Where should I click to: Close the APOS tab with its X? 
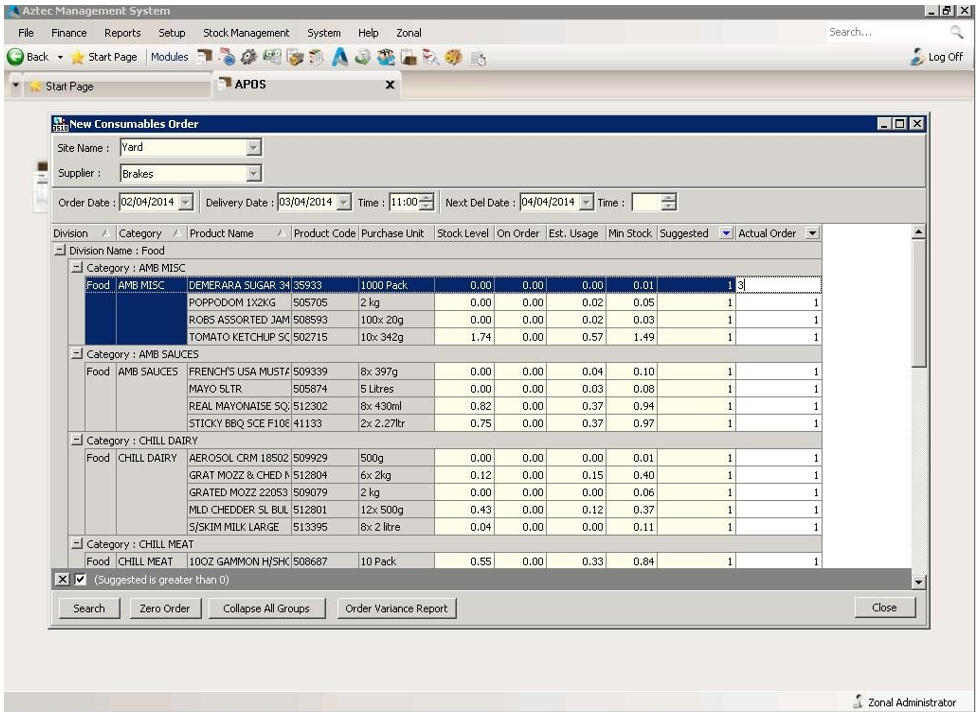coord(390,85)
